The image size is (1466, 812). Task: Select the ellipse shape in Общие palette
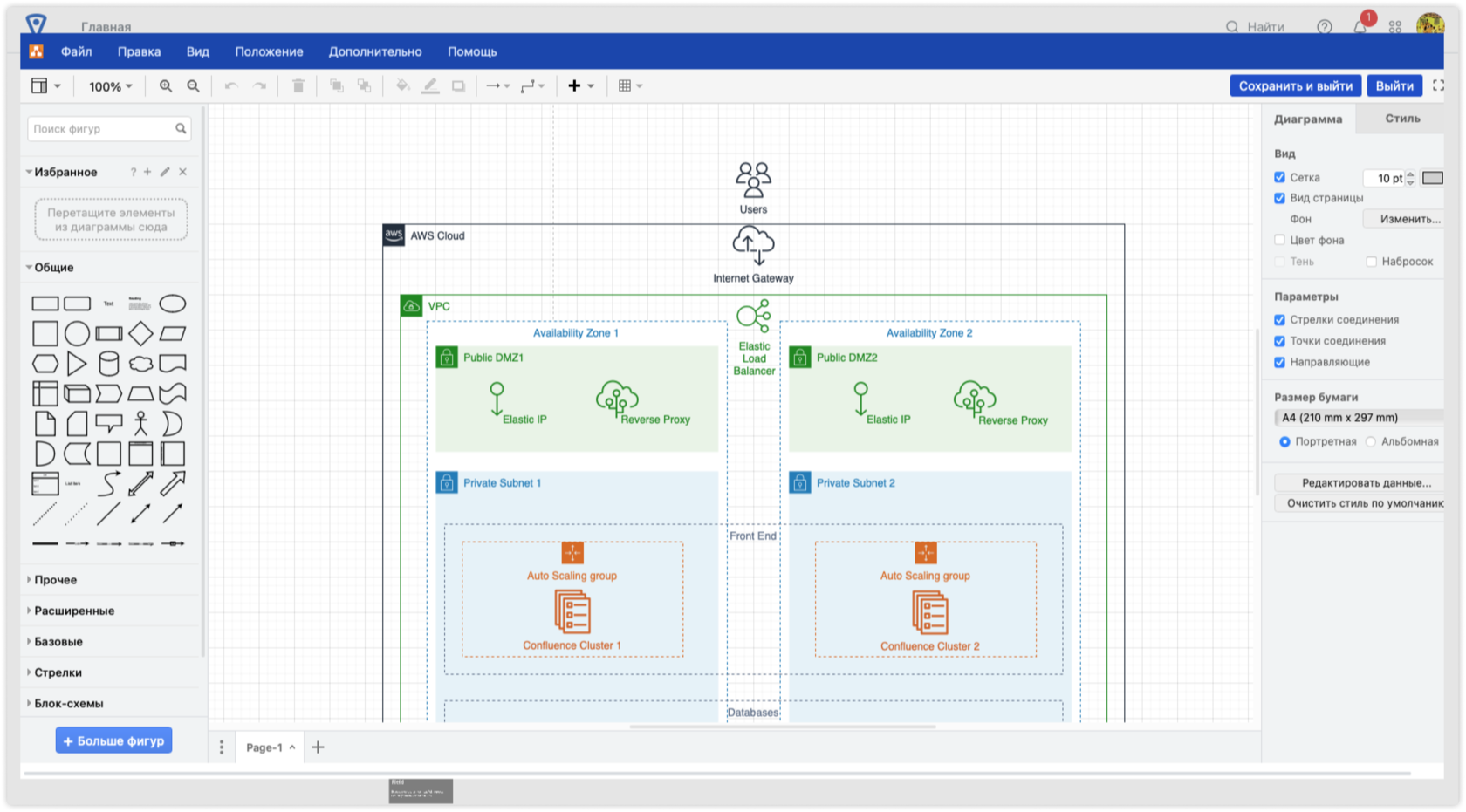pos(173,304)
